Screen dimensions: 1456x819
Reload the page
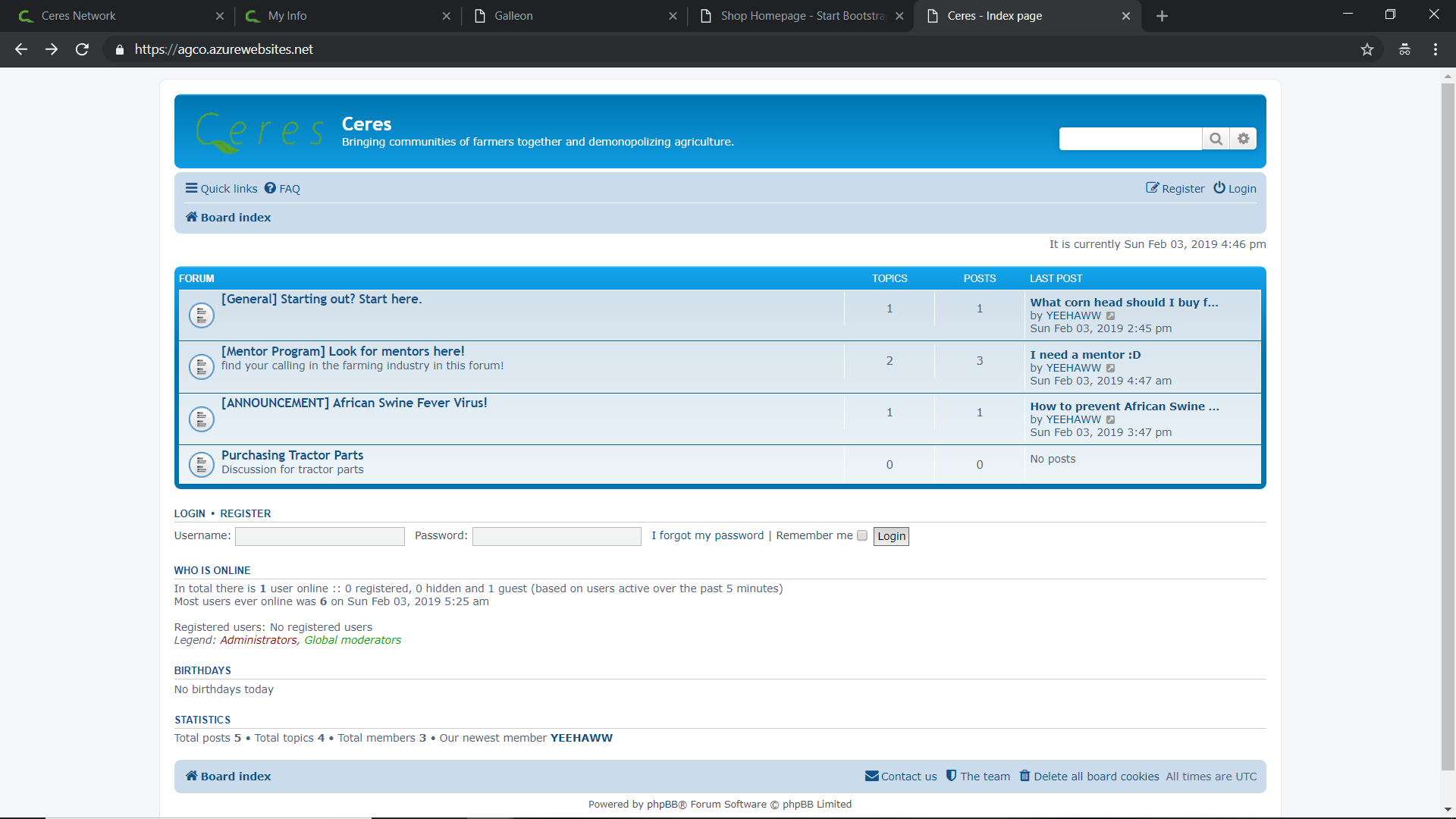pos(82,49)
